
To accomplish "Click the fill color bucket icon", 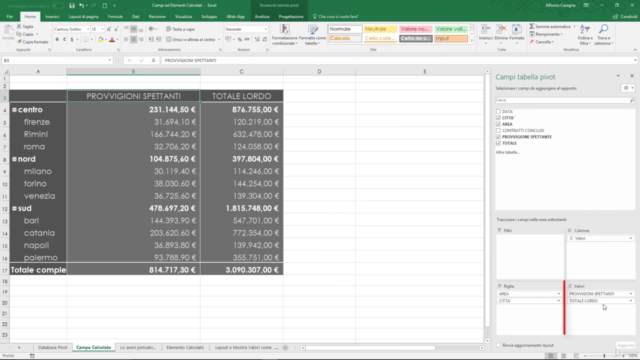I will (100, 40).
